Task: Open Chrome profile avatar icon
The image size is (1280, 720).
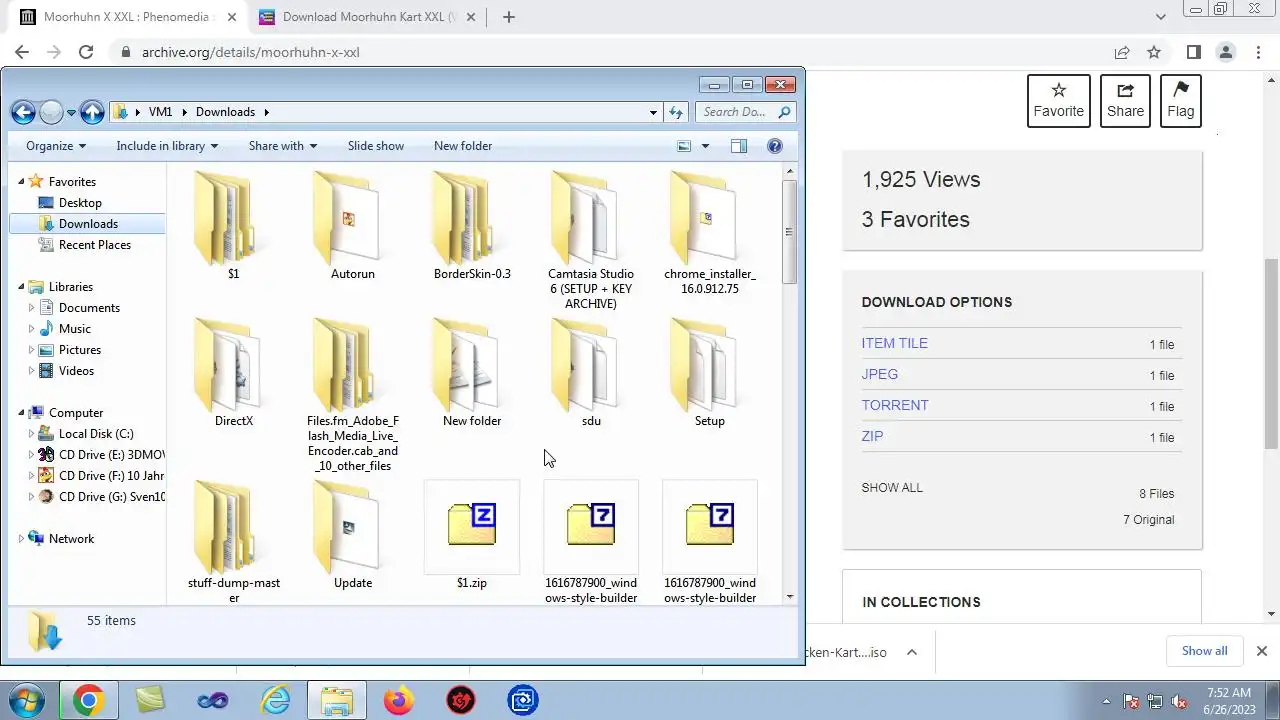Action: (1225, 52)
